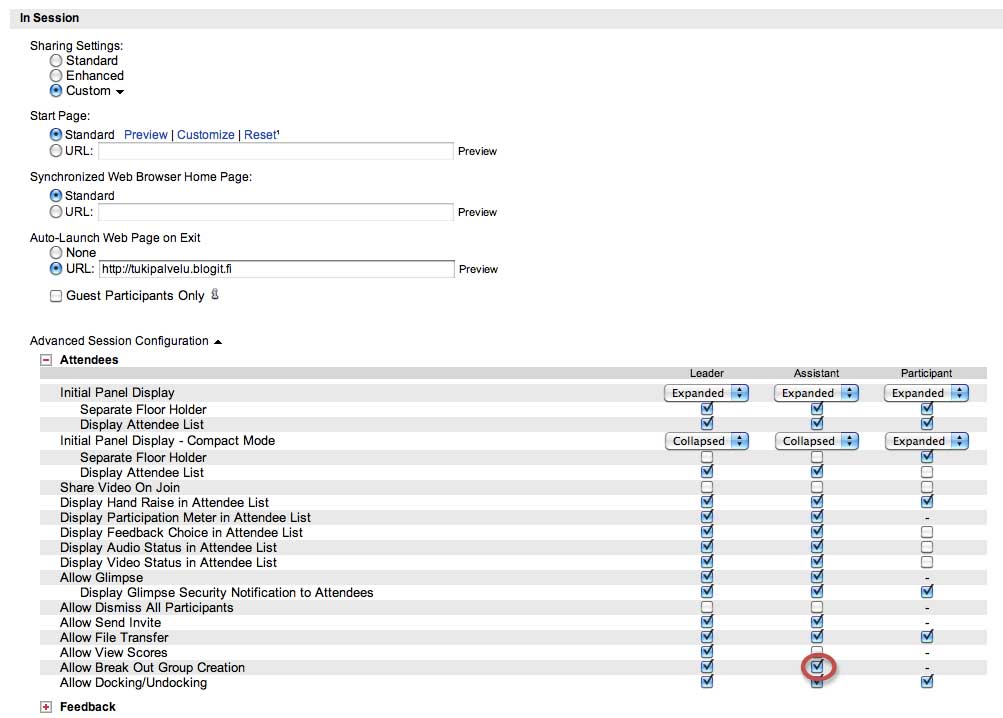Viewport: 1003px width, 718px height.
Task: Collapse Advanced Session Configuration triangle
Action: click(x=218, y=342)
